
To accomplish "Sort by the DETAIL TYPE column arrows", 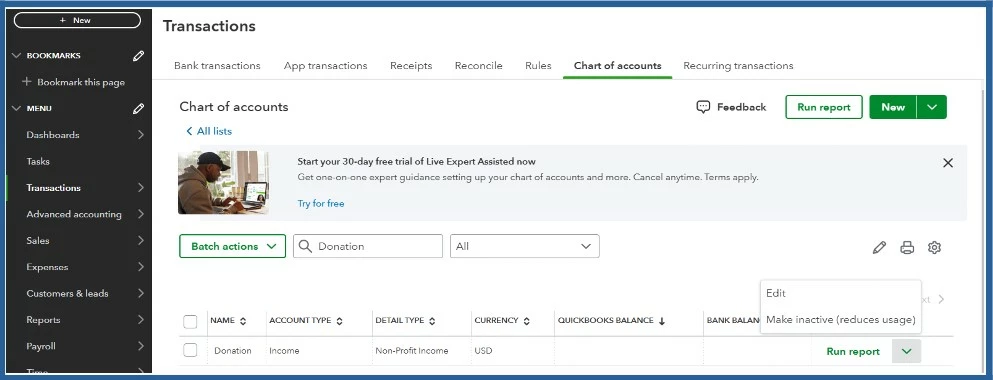I will (x=432, y=321).
